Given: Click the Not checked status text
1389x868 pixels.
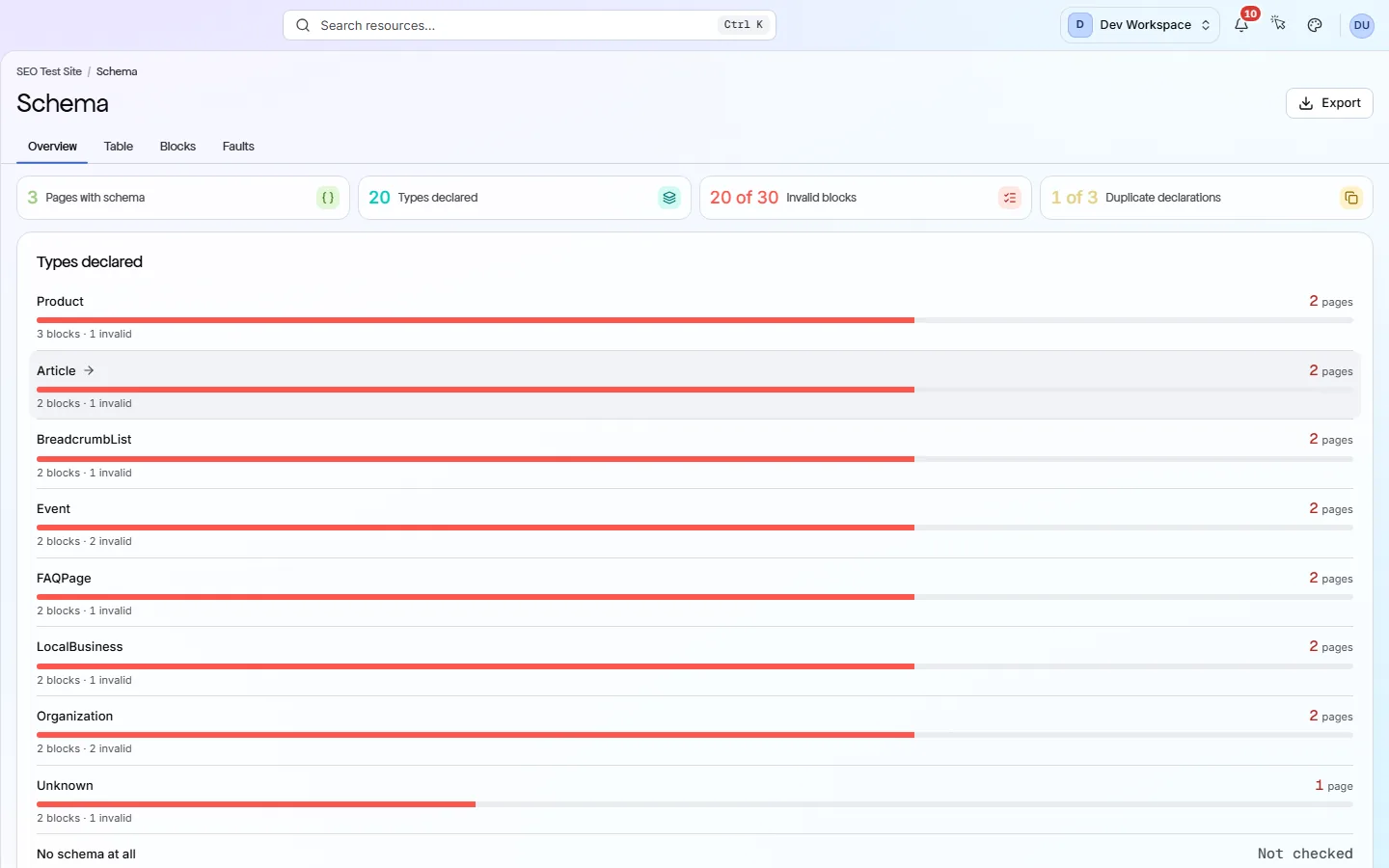Looking at the screenshot, I should click(x=1305, y=854).
